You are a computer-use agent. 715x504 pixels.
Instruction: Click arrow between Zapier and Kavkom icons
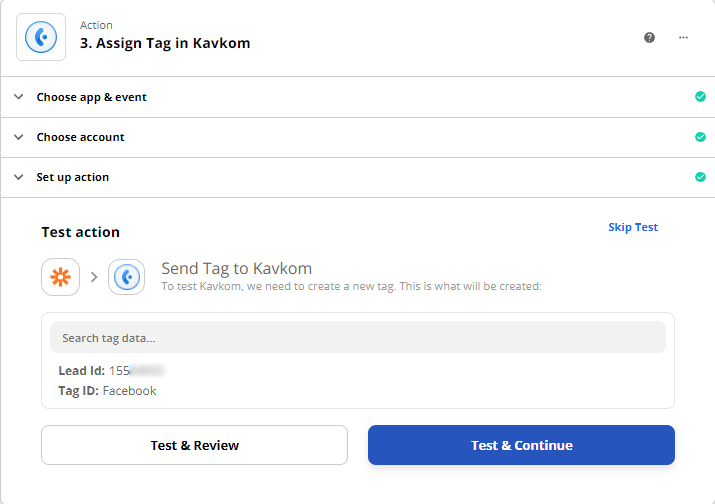94,277
